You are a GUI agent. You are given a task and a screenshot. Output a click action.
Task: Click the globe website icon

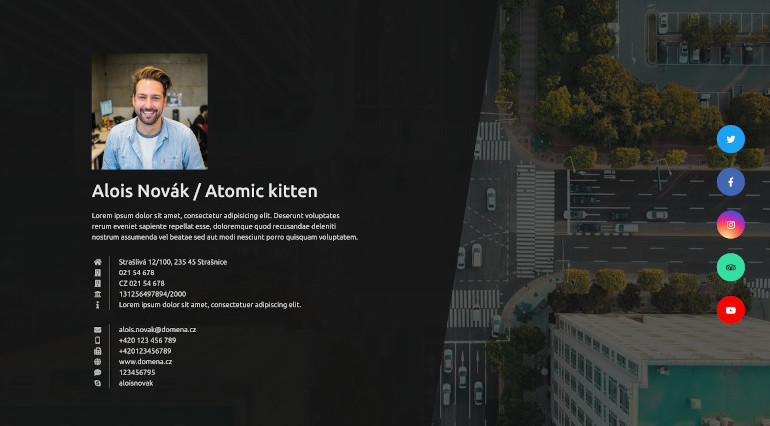pos(98,362)
